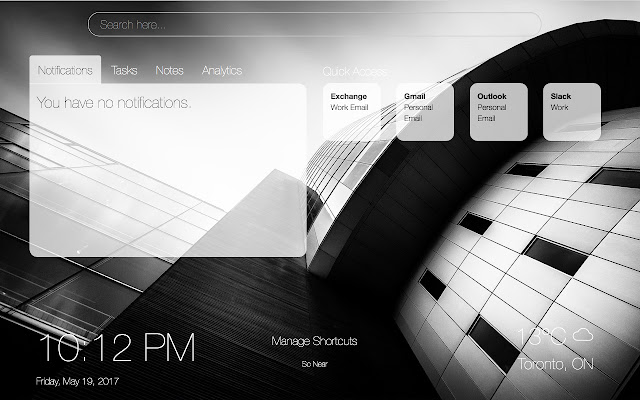Click the Quick Access heading

(355, 72)
